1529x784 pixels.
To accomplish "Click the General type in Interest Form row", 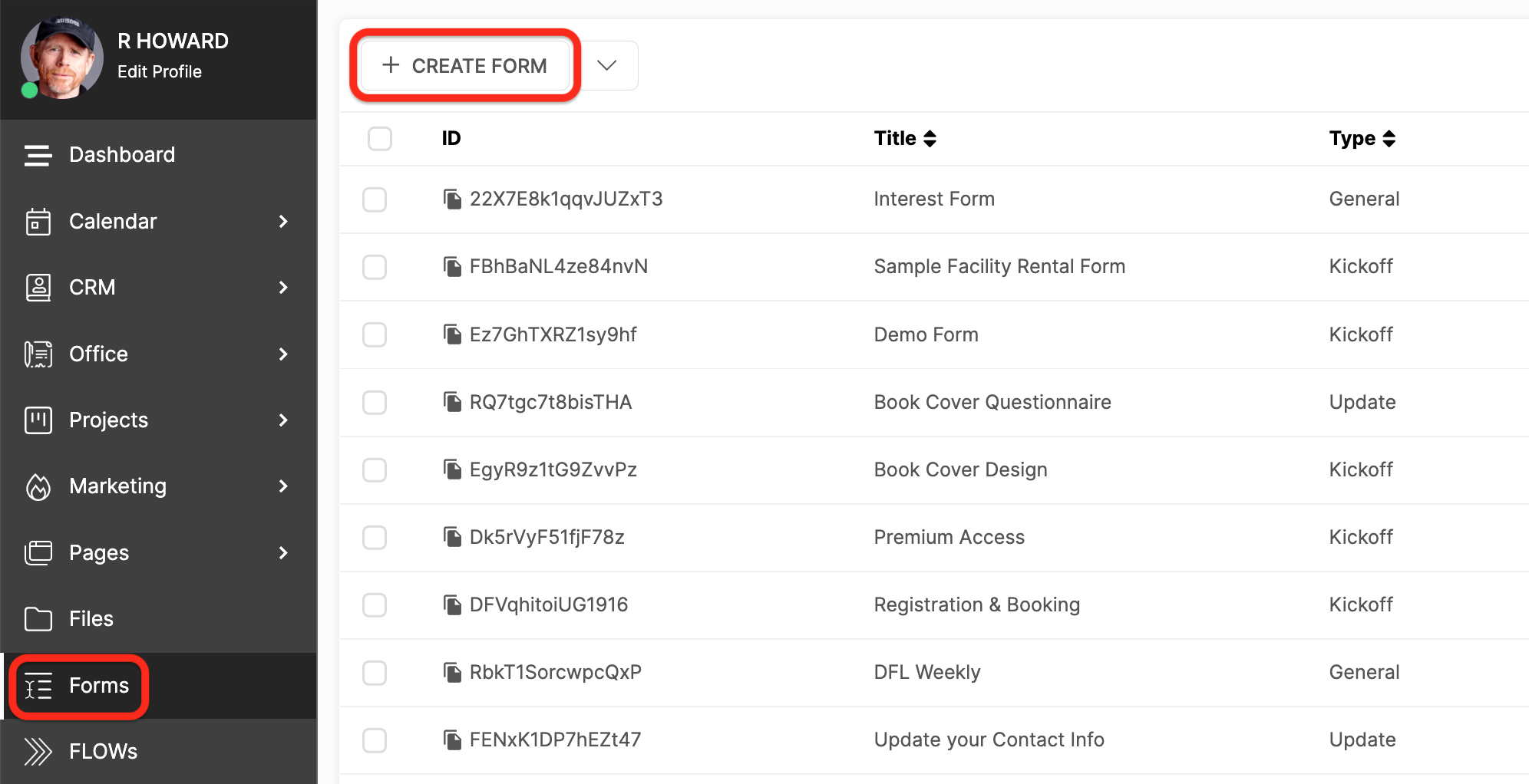I will (x=1364, y=199).
